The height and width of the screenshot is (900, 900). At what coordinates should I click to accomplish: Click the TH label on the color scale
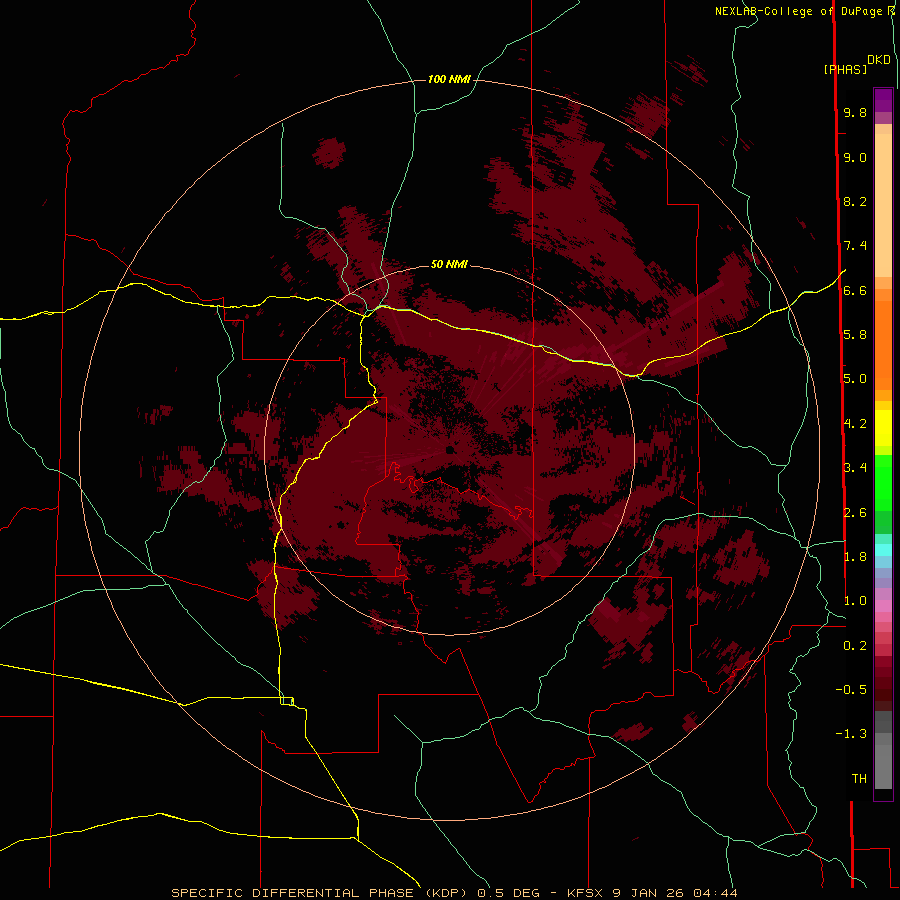coord(859,779)
